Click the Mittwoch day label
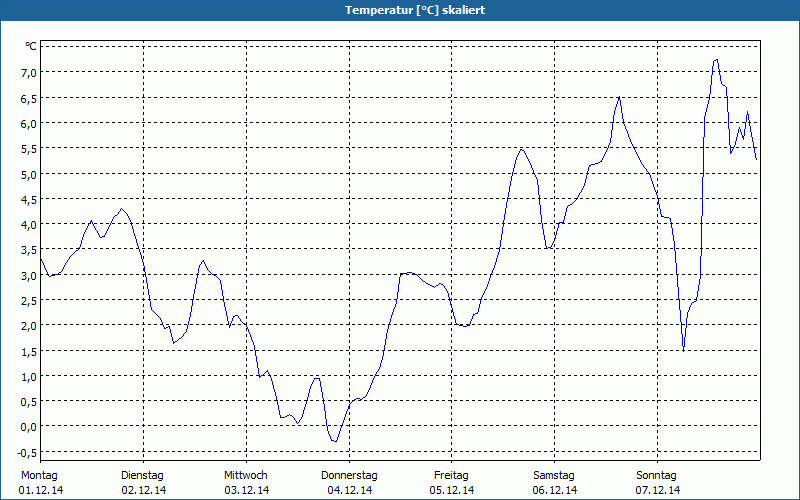This screenshot has width=800, height=500. (246, 475)
